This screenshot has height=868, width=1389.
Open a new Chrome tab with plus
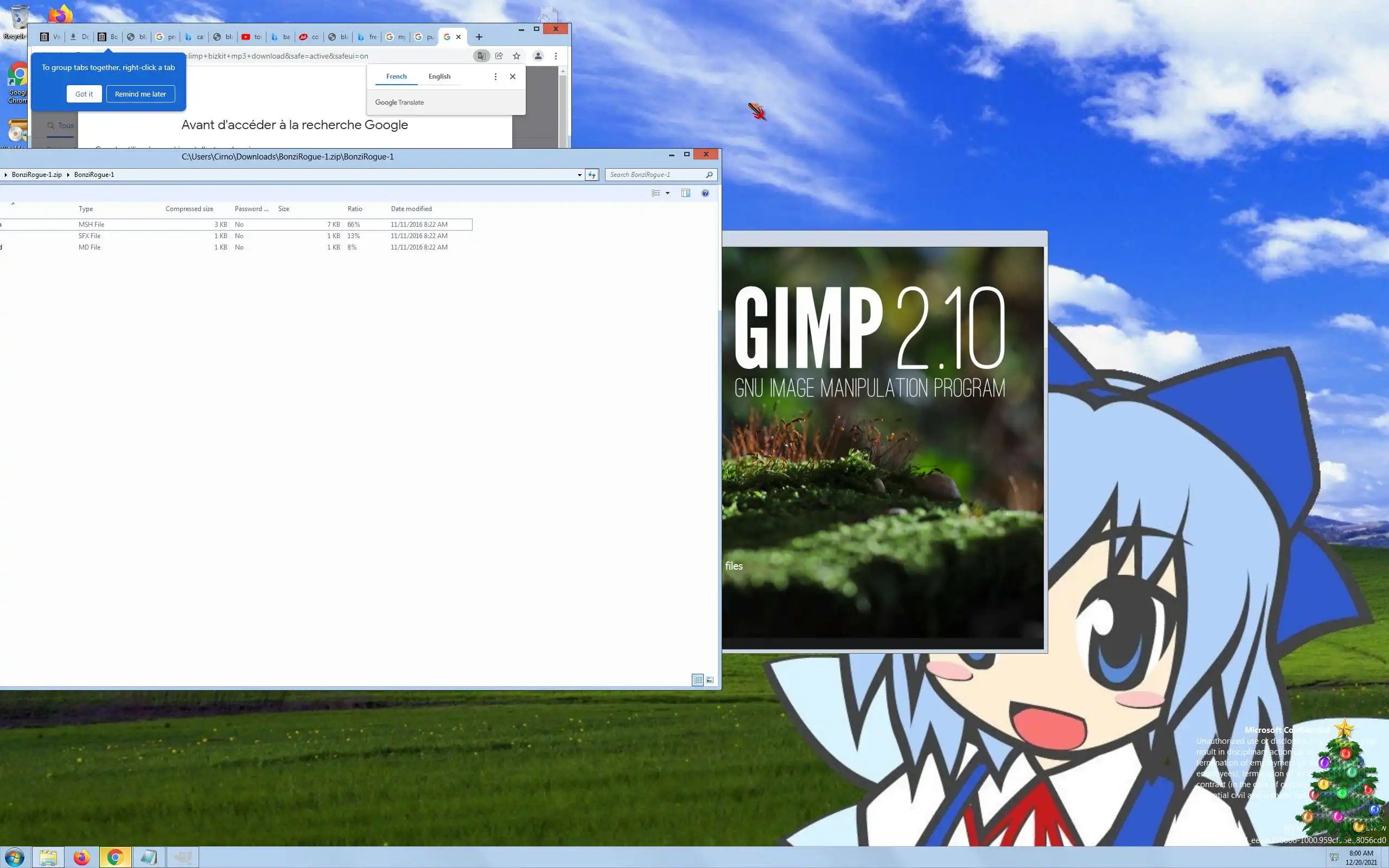(479, 37)
